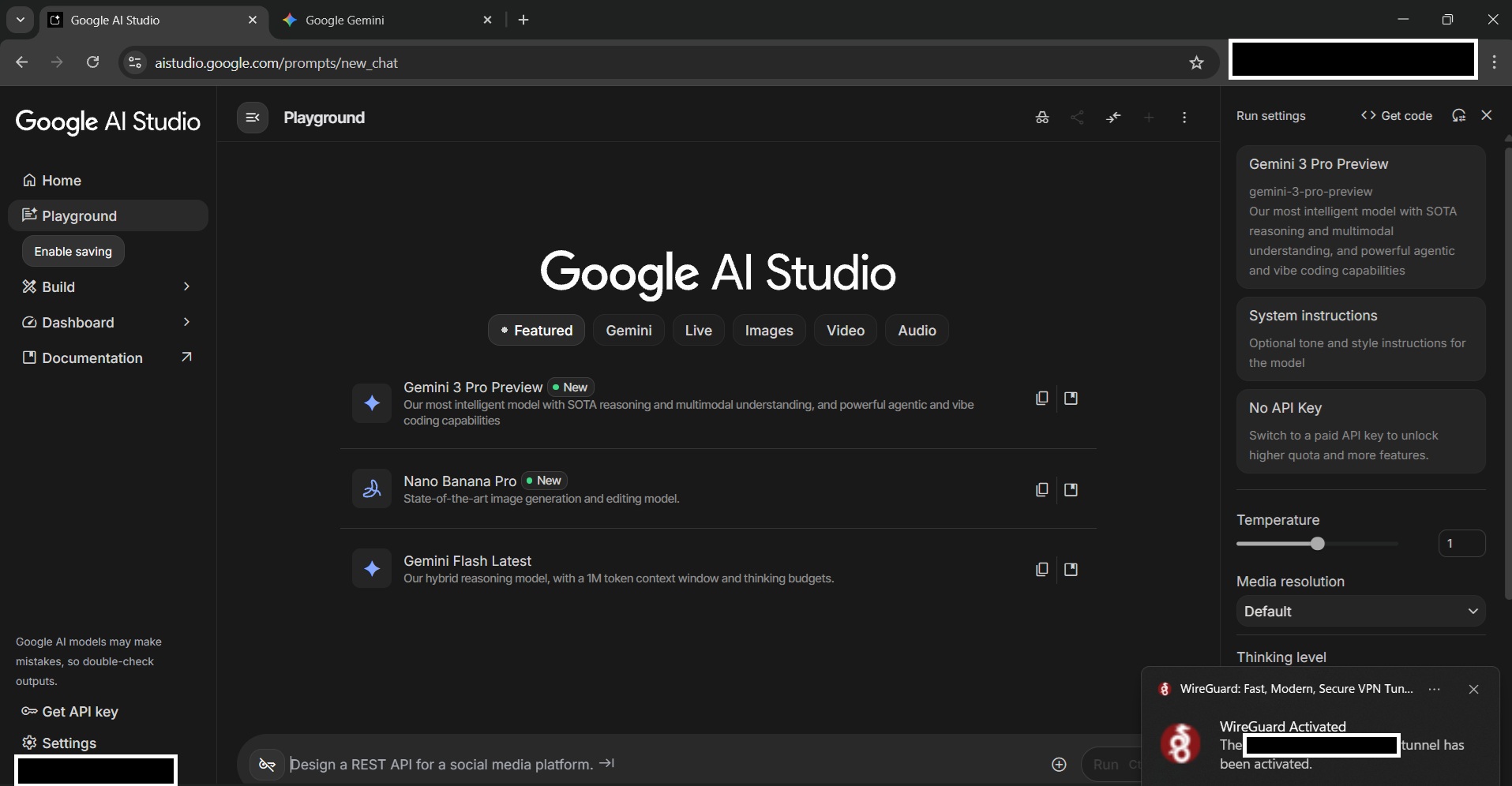Image resolution: width=1512 pixels, height=786 pixels.
Task: Click the add media plus icon in prompt bar
Action: [x=1059, y=764]
